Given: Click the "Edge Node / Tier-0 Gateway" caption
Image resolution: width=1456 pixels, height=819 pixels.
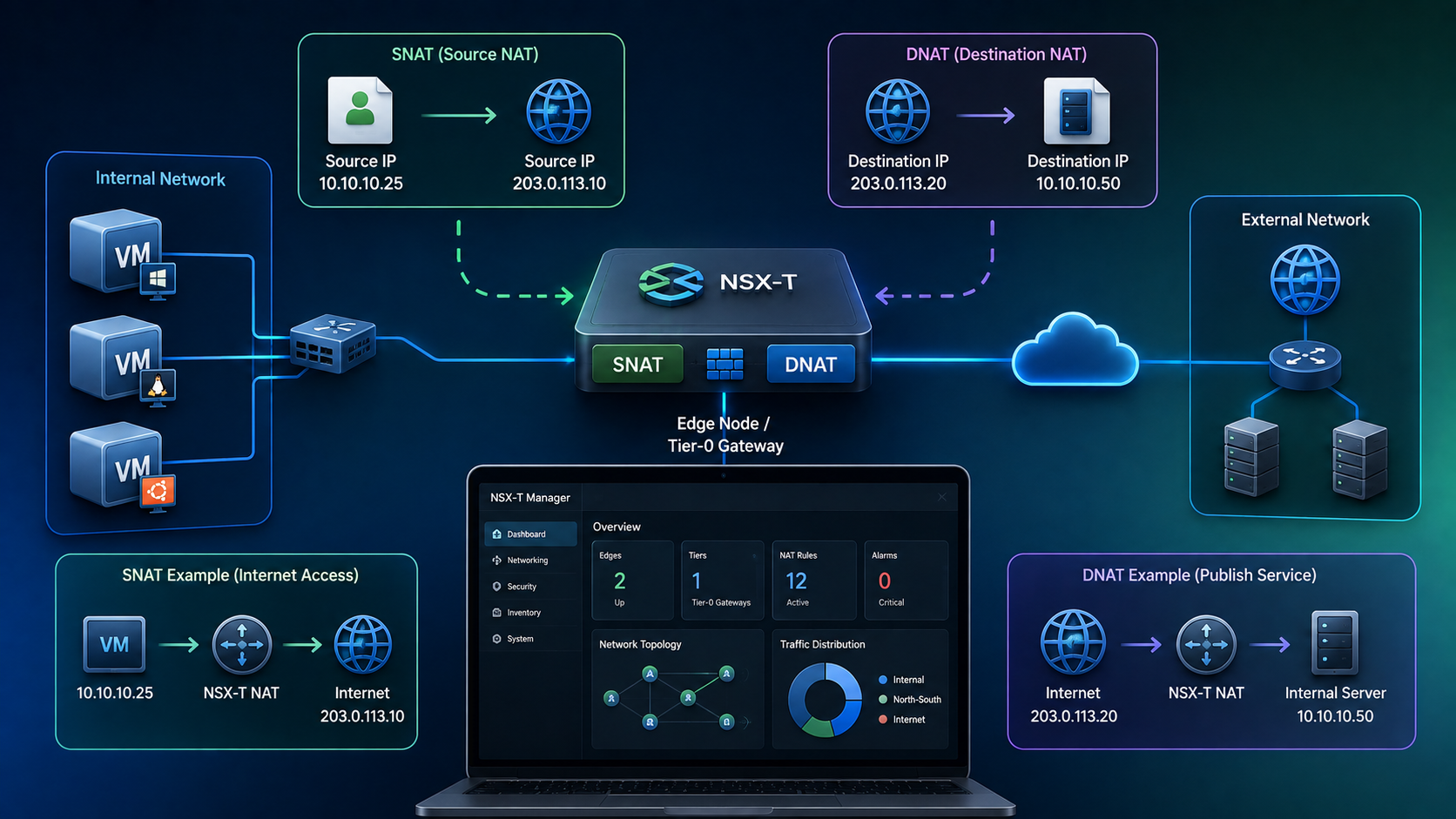Looking at the screenshot, I should click(x=725, y=434).
